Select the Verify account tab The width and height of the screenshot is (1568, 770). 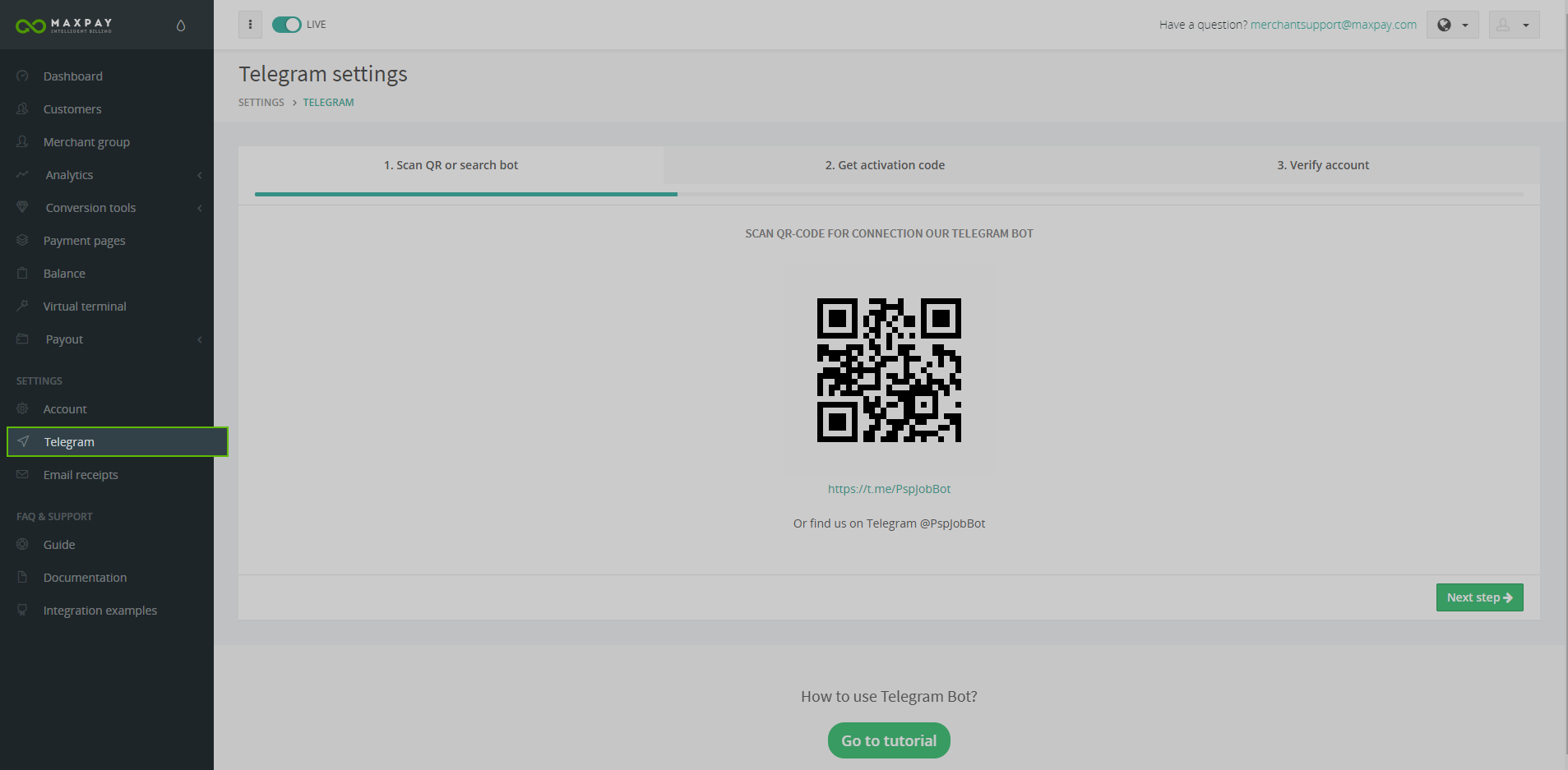tap(1323, 165)
